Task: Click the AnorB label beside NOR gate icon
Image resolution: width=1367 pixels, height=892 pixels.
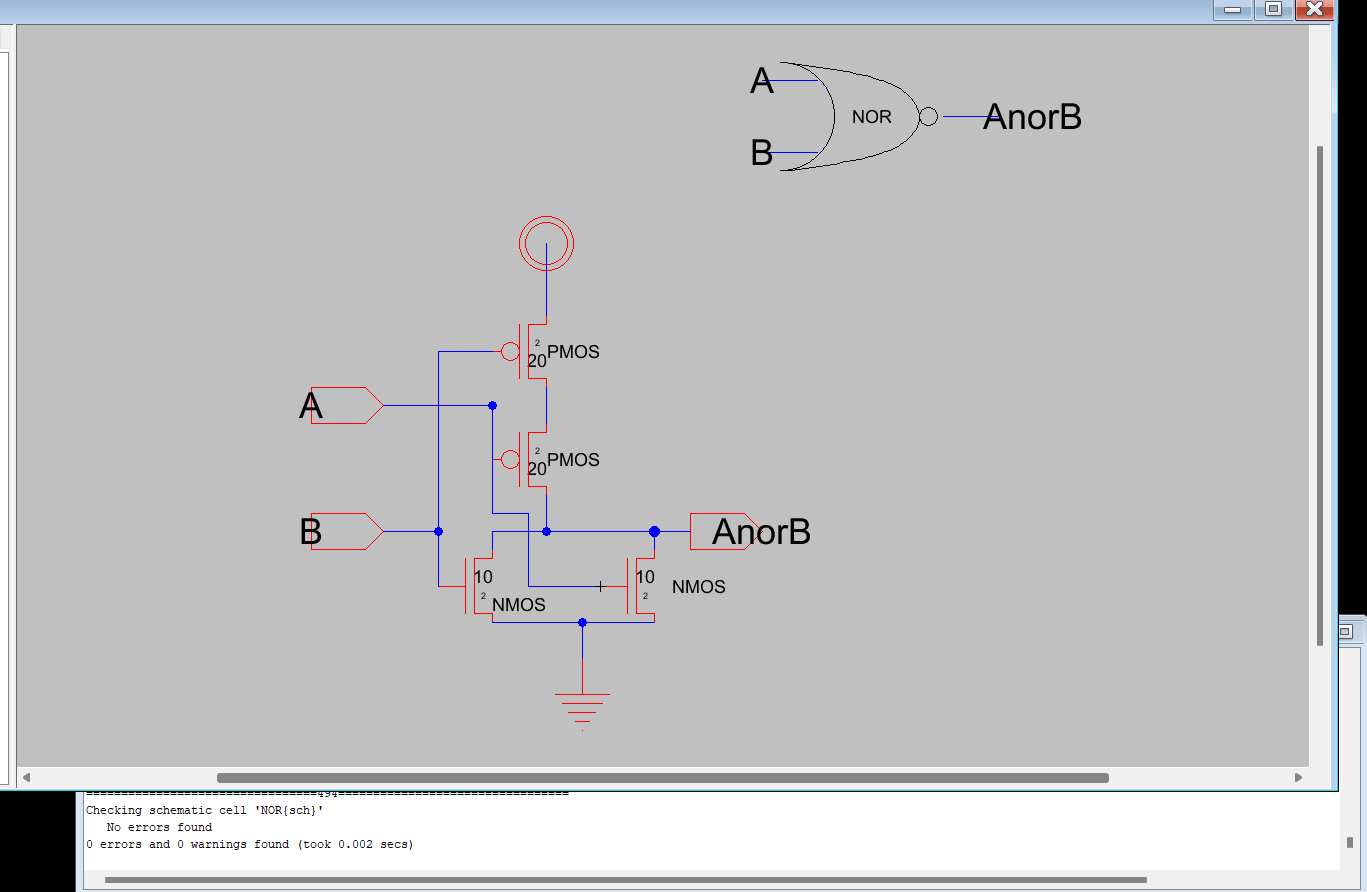Action: pyautogui.click(x=1032, y=117)
